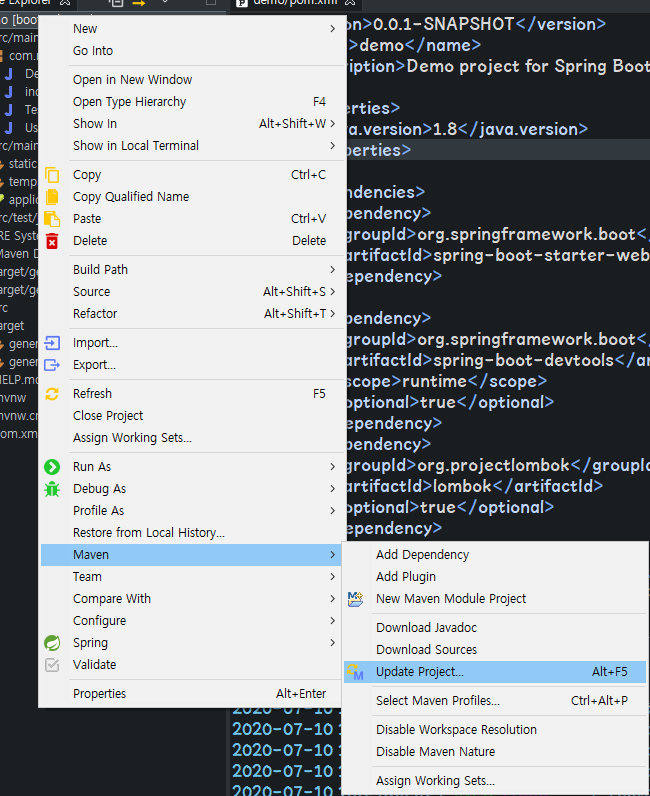This screenshot has height=796, width=650.
Task: Expand the Compare With submenu arrow
Action: point(333,599)
